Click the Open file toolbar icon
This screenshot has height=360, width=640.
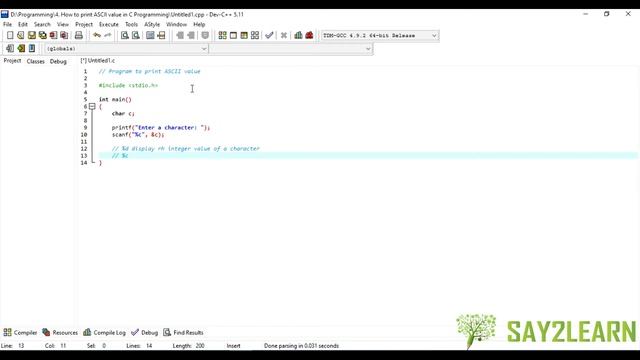pyautogui.click(x=20, y=36)
